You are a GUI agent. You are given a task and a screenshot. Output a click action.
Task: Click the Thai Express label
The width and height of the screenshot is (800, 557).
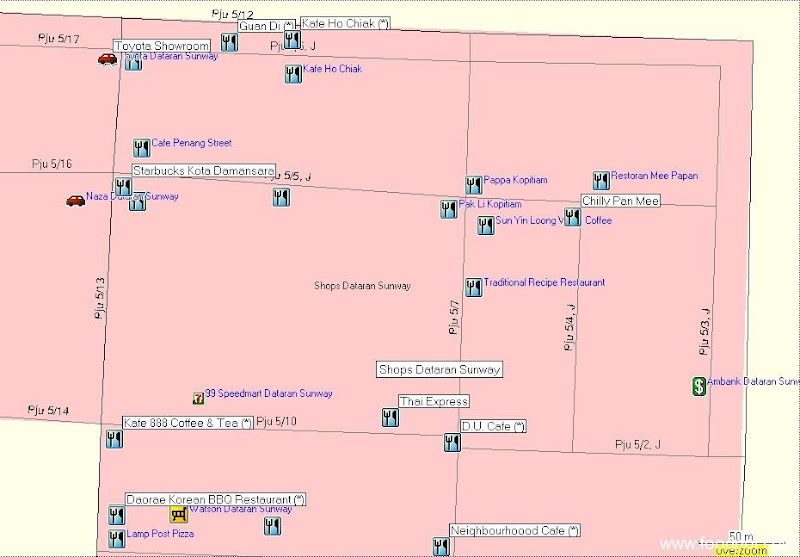point(434,401)
